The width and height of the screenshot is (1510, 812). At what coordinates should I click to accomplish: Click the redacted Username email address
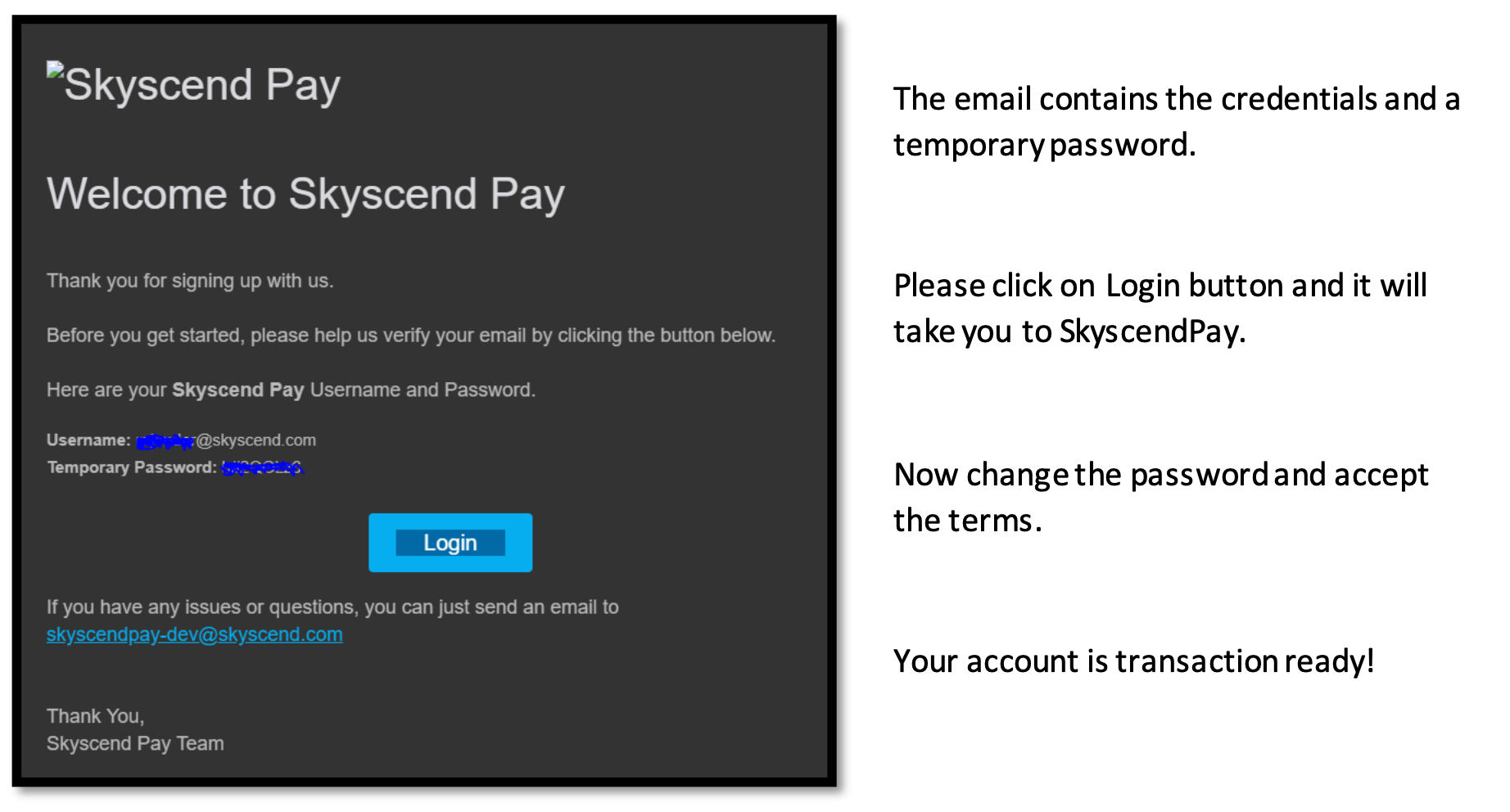(x=225, y=440)
